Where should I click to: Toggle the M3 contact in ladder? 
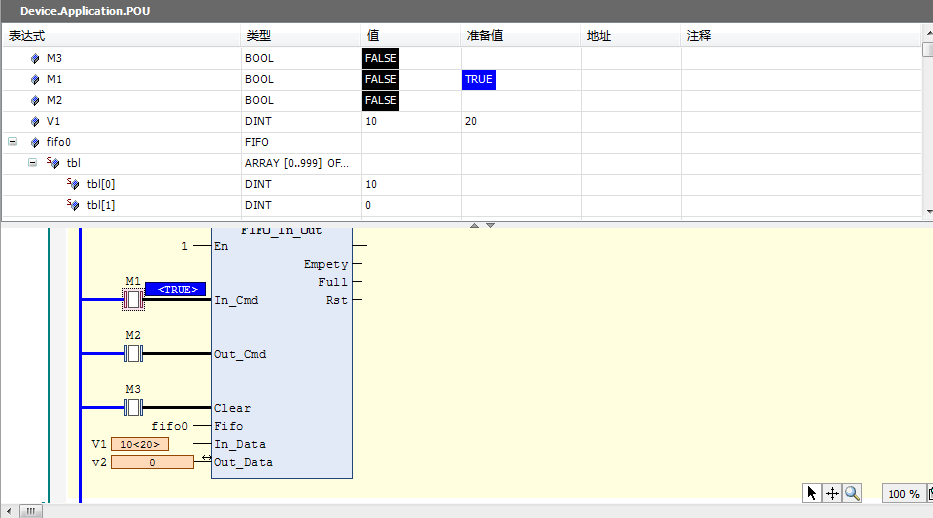point(133,407)
